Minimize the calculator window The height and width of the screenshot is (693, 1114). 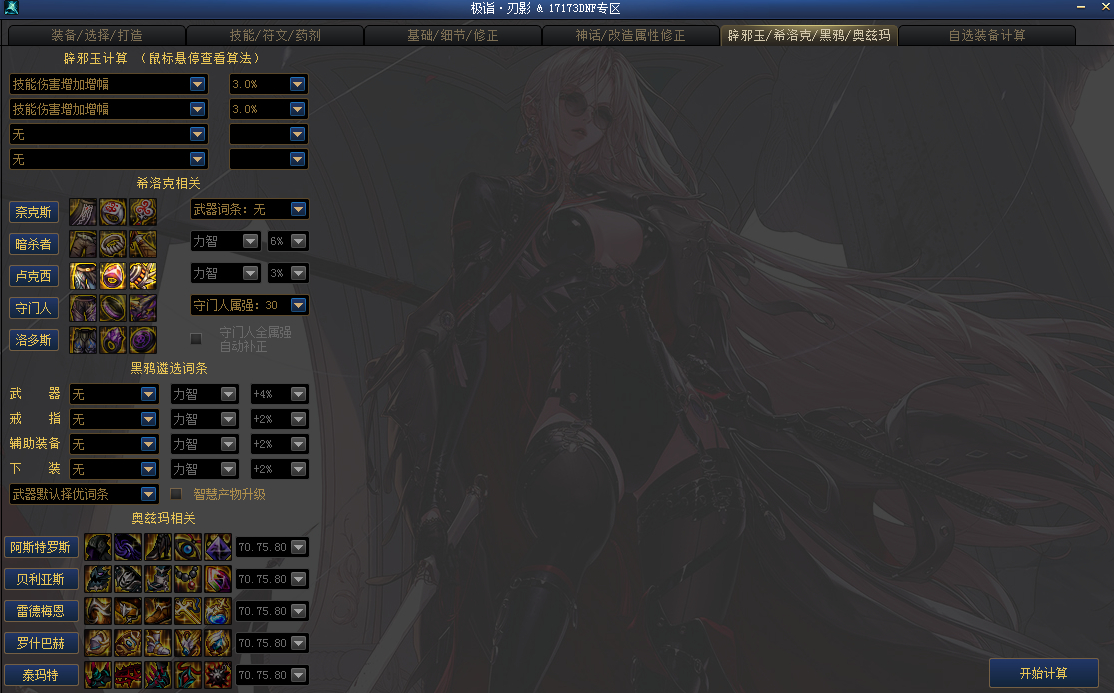(x=1081, y=7)
